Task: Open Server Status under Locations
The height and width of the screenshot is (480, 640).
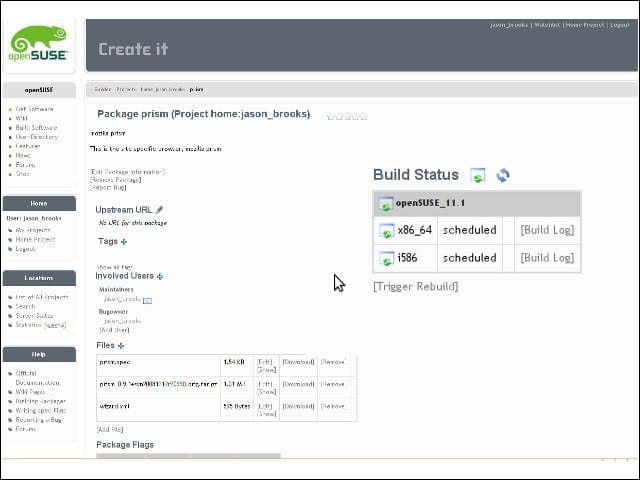Action: point(34,316)
